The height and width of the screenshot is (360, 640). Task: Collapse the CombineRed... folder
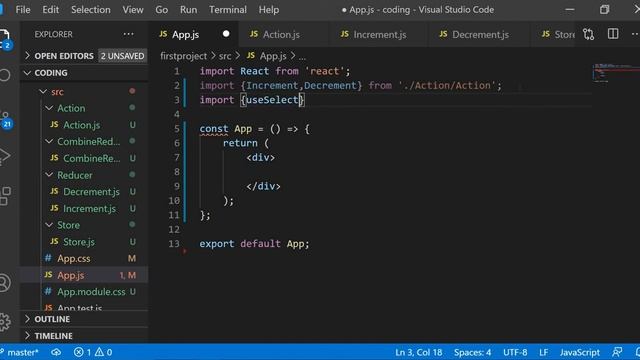click(x=83, y=141)
